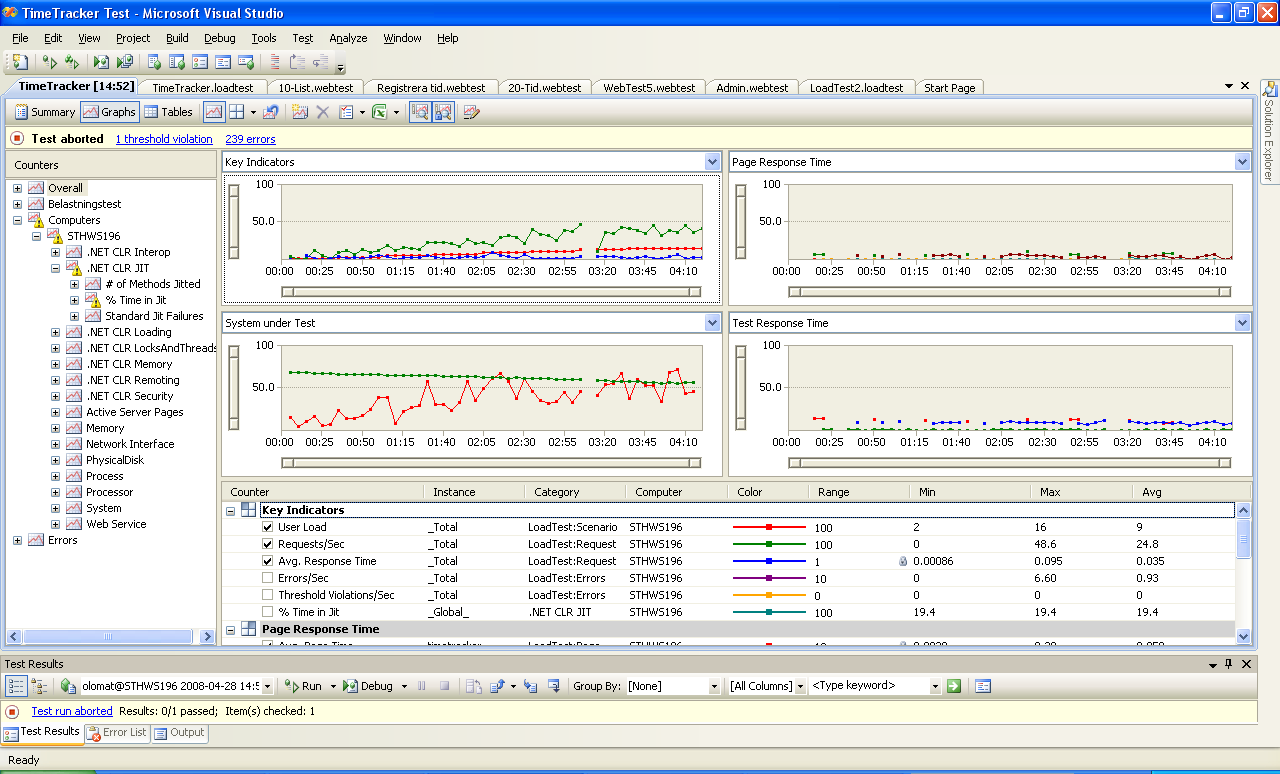
Task: Run tests in current context icon
Action: pos(49,62)
